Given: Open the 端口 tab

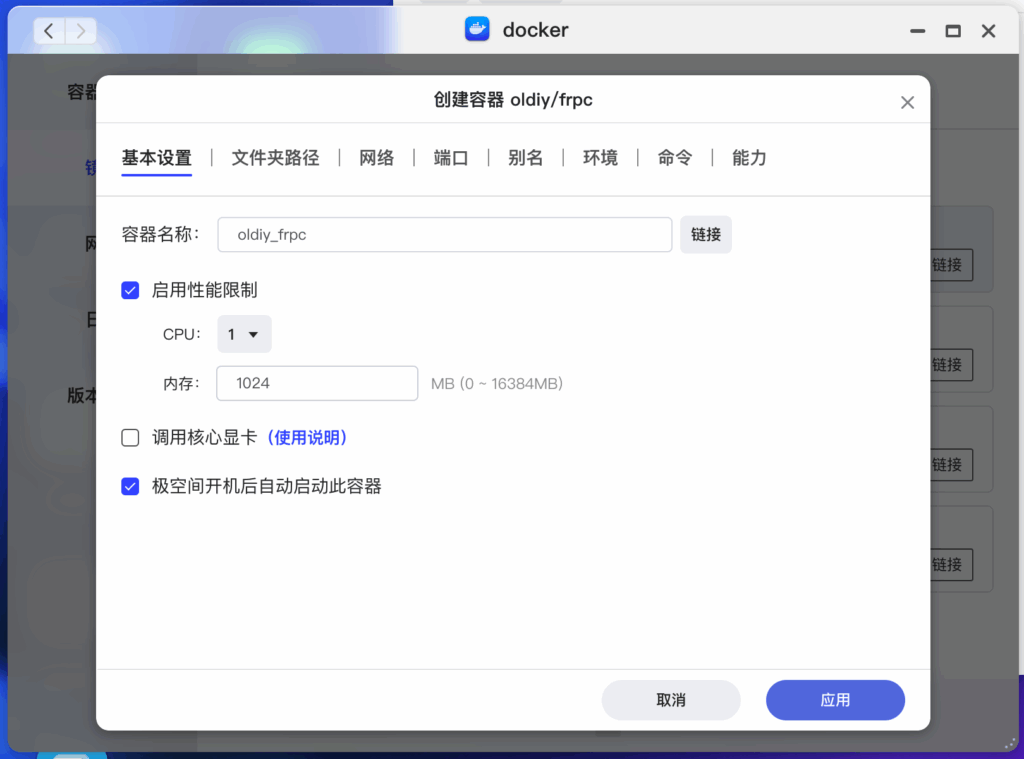Looking at the screenshot, I should tap(451, 157).
